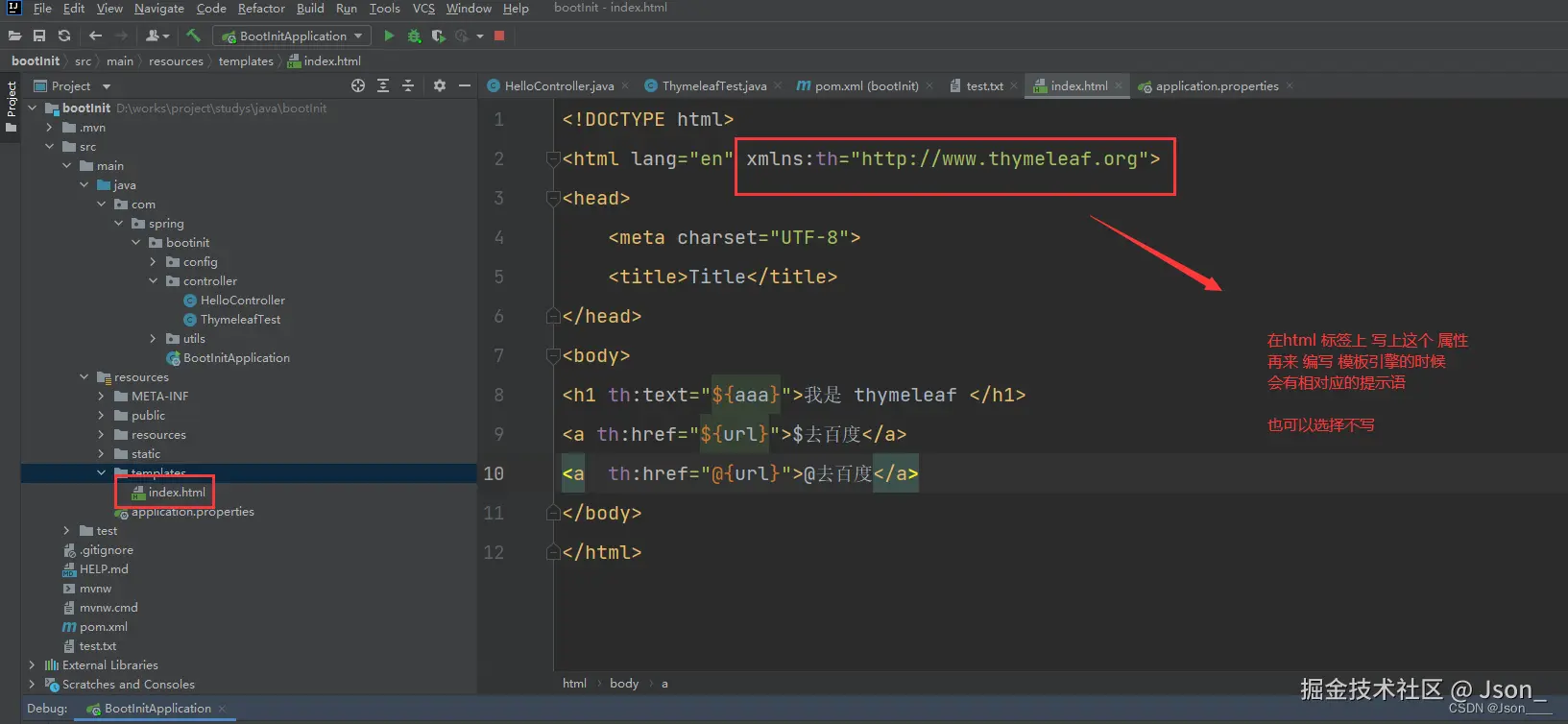This screenshot has height=724, width=1568.
Task: Click the Save All disk icon
Action: click(x=39, y=36)
